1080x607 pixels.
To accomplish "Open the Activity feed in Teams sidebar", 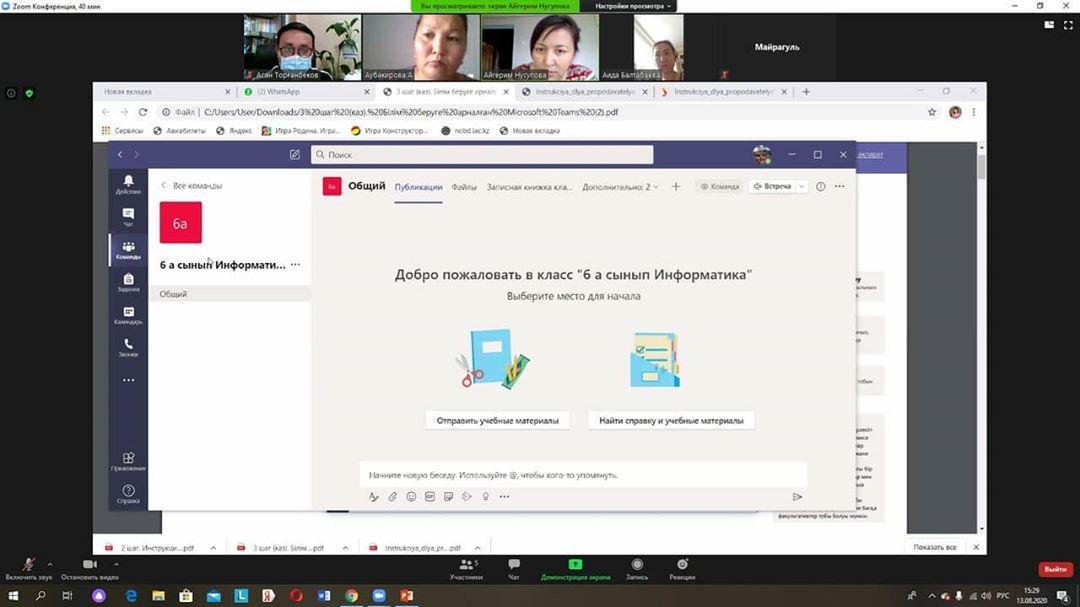I will 128,183.
